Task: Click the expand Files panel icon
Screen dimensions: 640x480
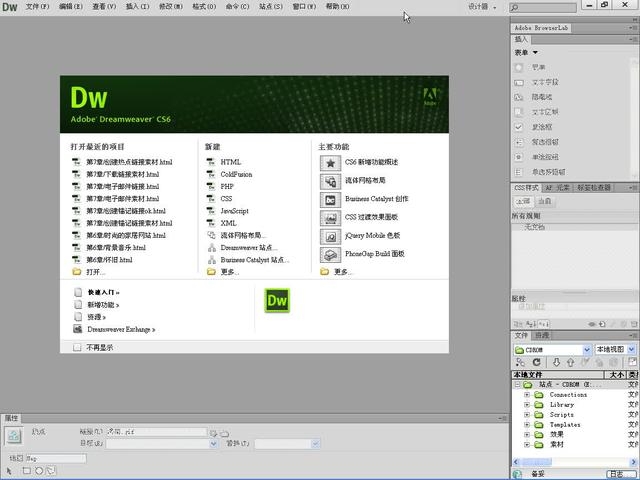Action: point(632,362)
